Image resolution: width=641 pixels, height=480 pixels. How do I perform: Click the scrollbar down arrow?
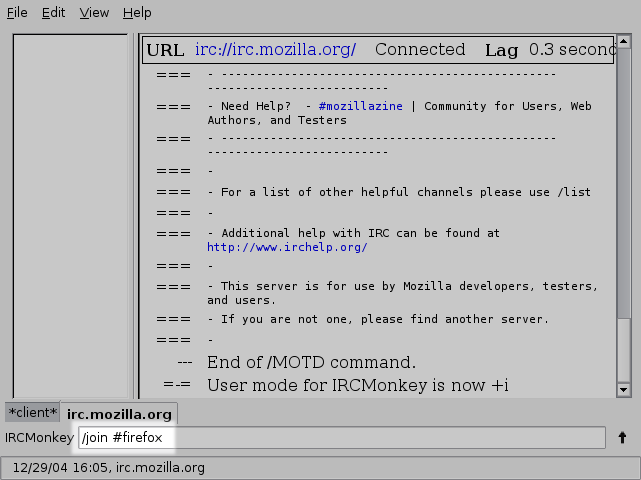coord(623,390)
